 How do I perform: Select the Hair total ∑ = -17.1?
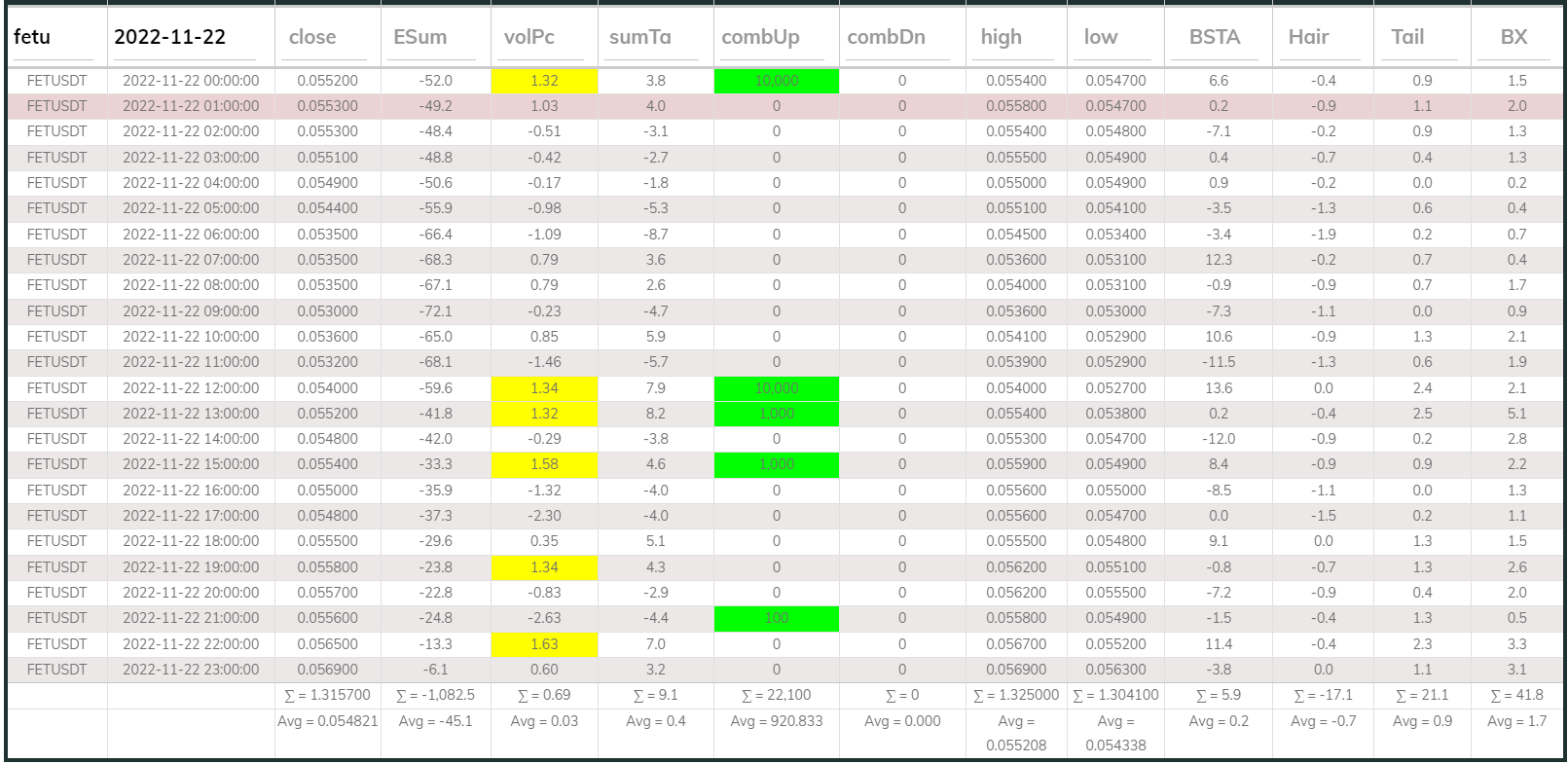[x=1323, y=695]
